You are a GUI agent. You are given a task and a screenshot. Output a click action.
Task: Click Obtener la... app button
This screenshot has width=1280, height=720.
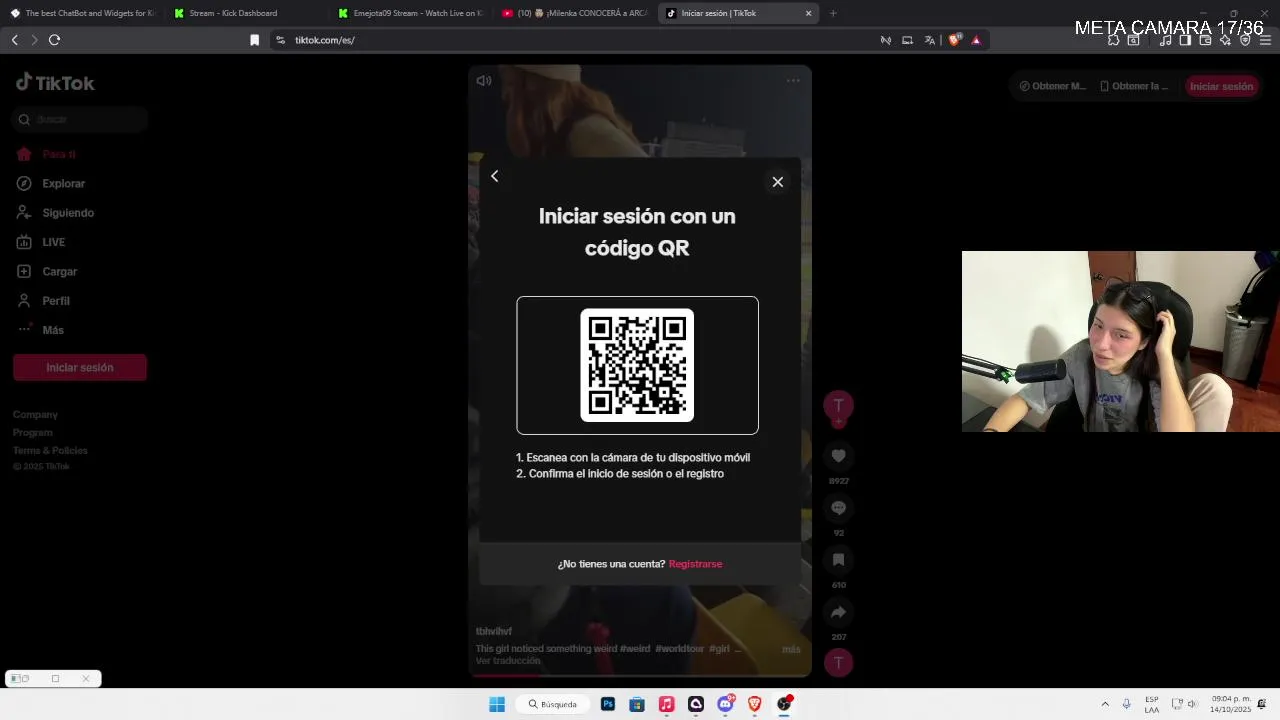click(1134, 86)
